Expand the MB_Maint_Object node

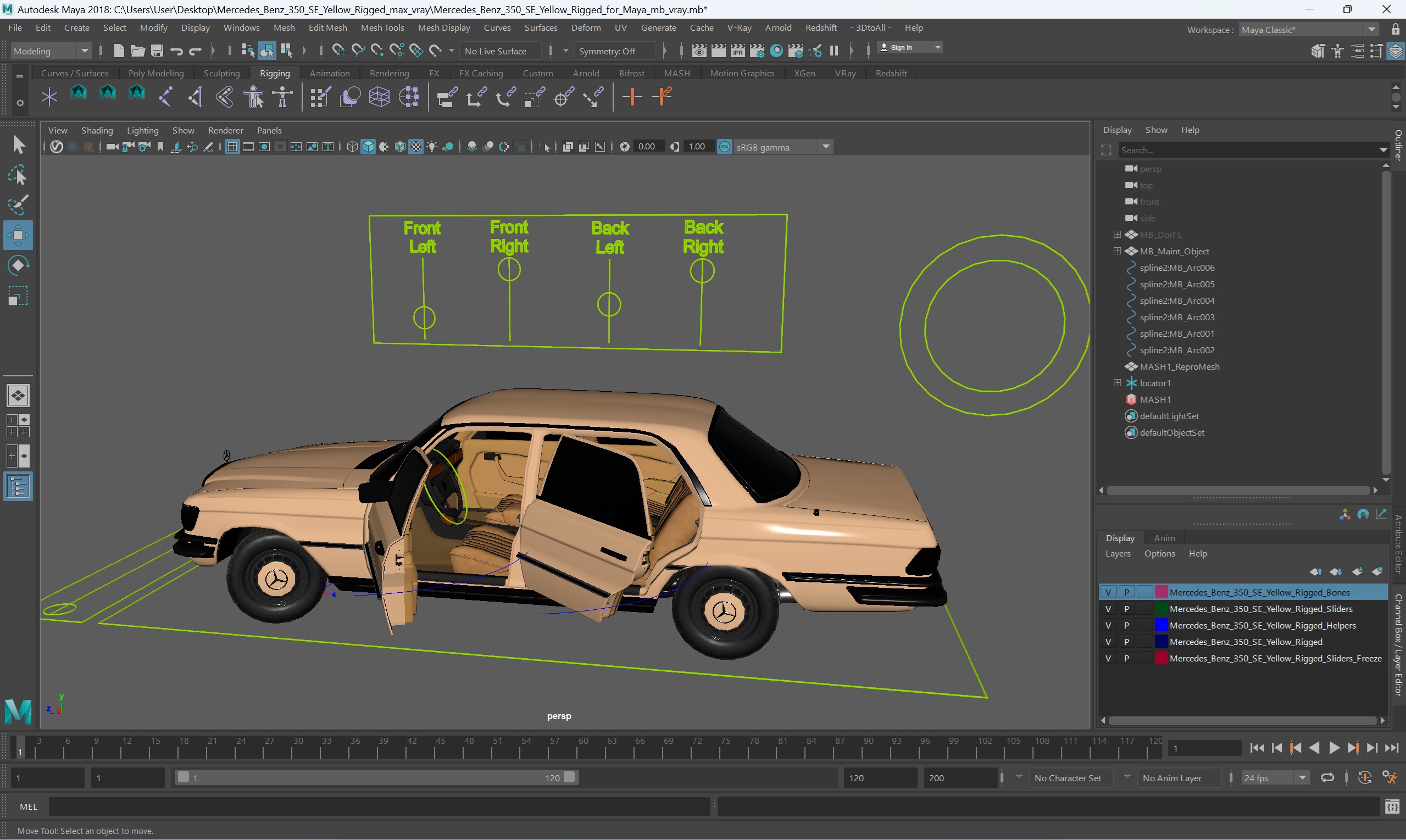tap(1117, 251)
